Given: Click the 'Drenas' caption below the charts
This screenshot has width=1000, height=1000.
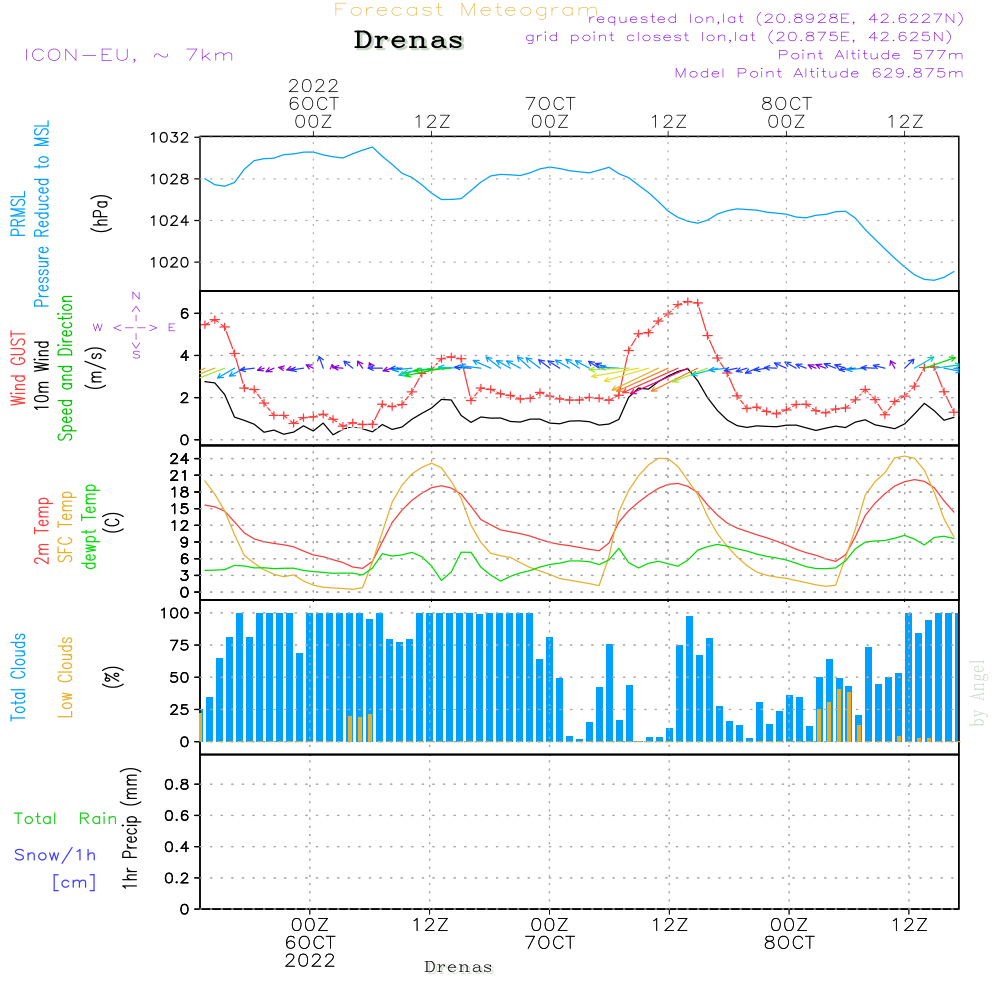Looking at the screenshot, I should click(x=458, y=967).
